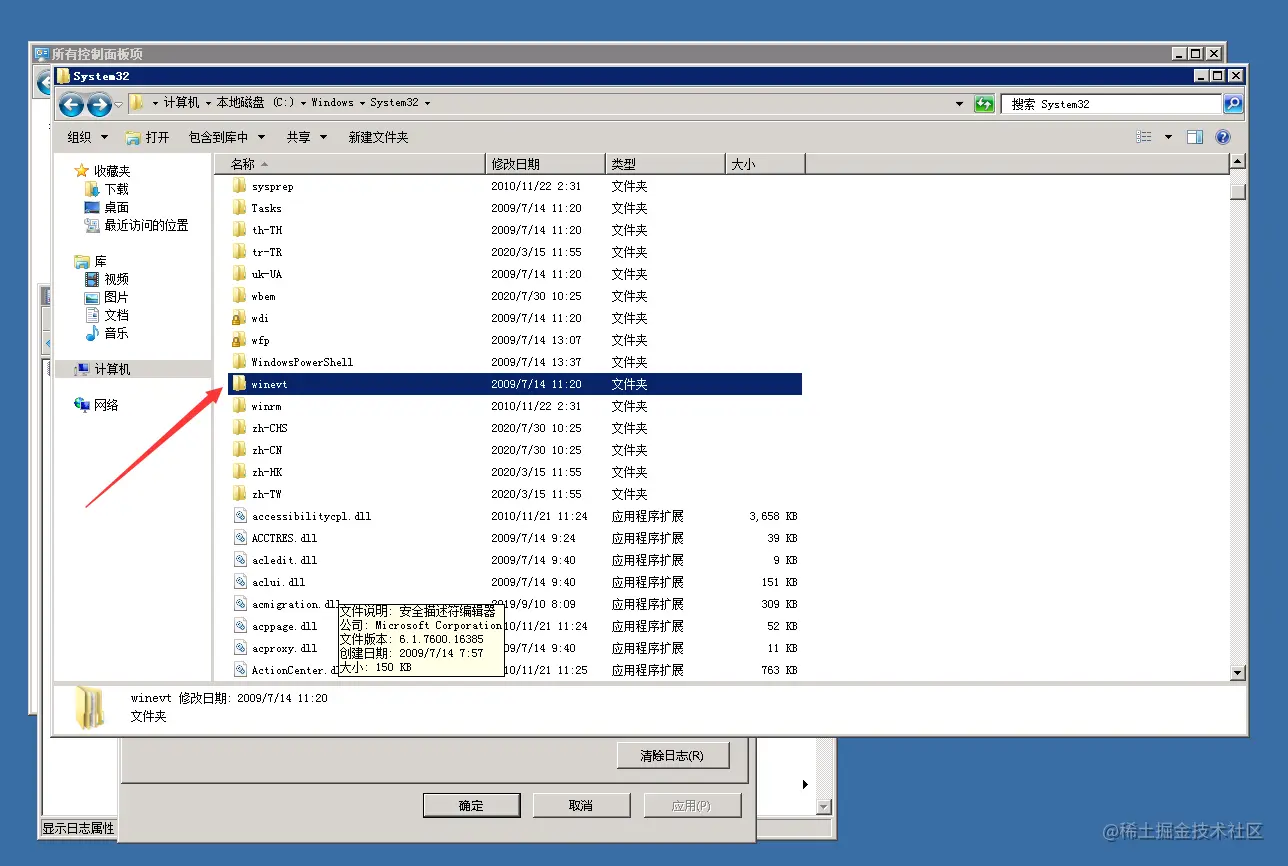
Task: Open the 音乐 library
Action: [107, 333]
